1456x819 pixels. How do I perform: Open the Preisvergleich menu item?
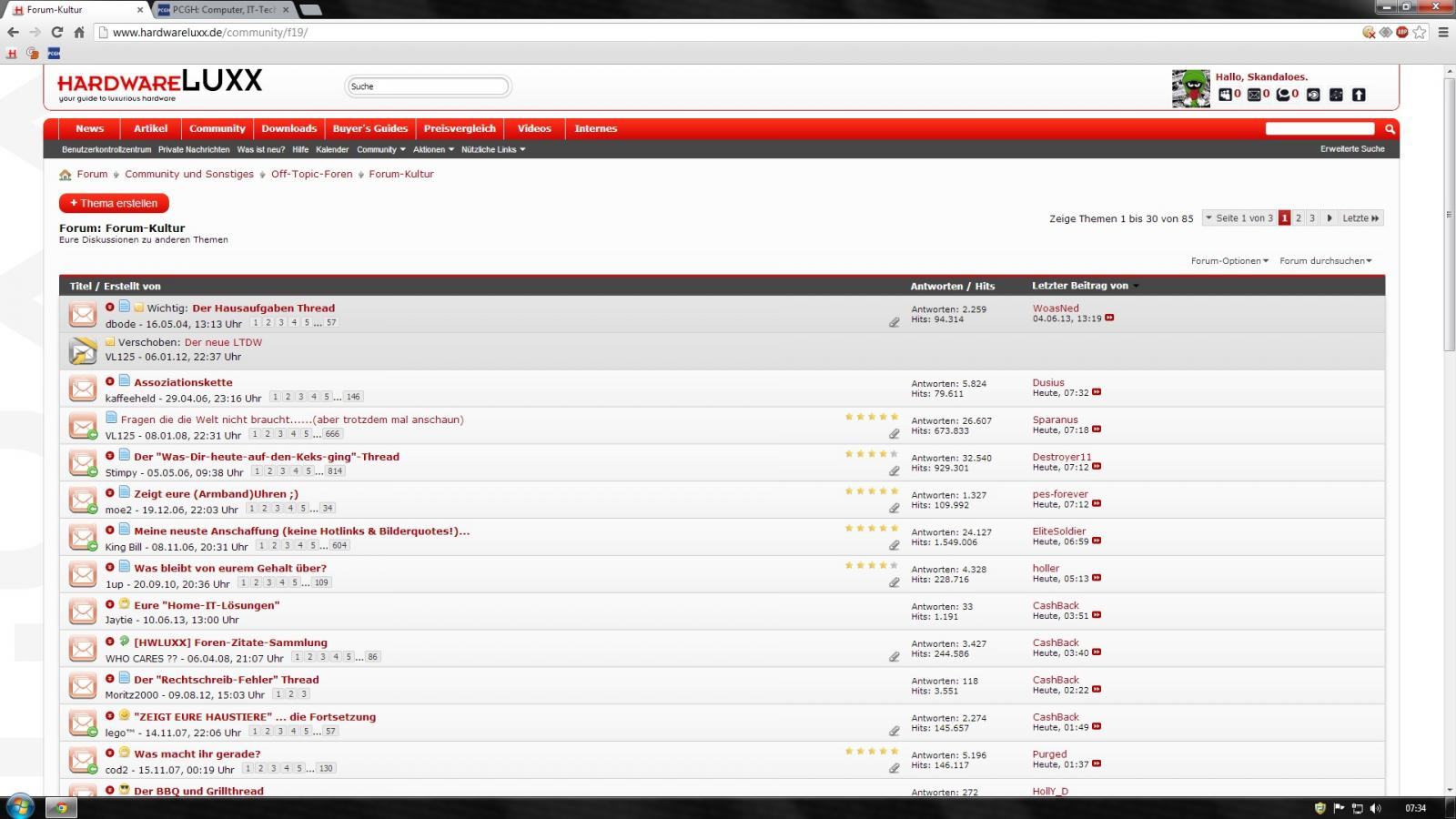460,129
